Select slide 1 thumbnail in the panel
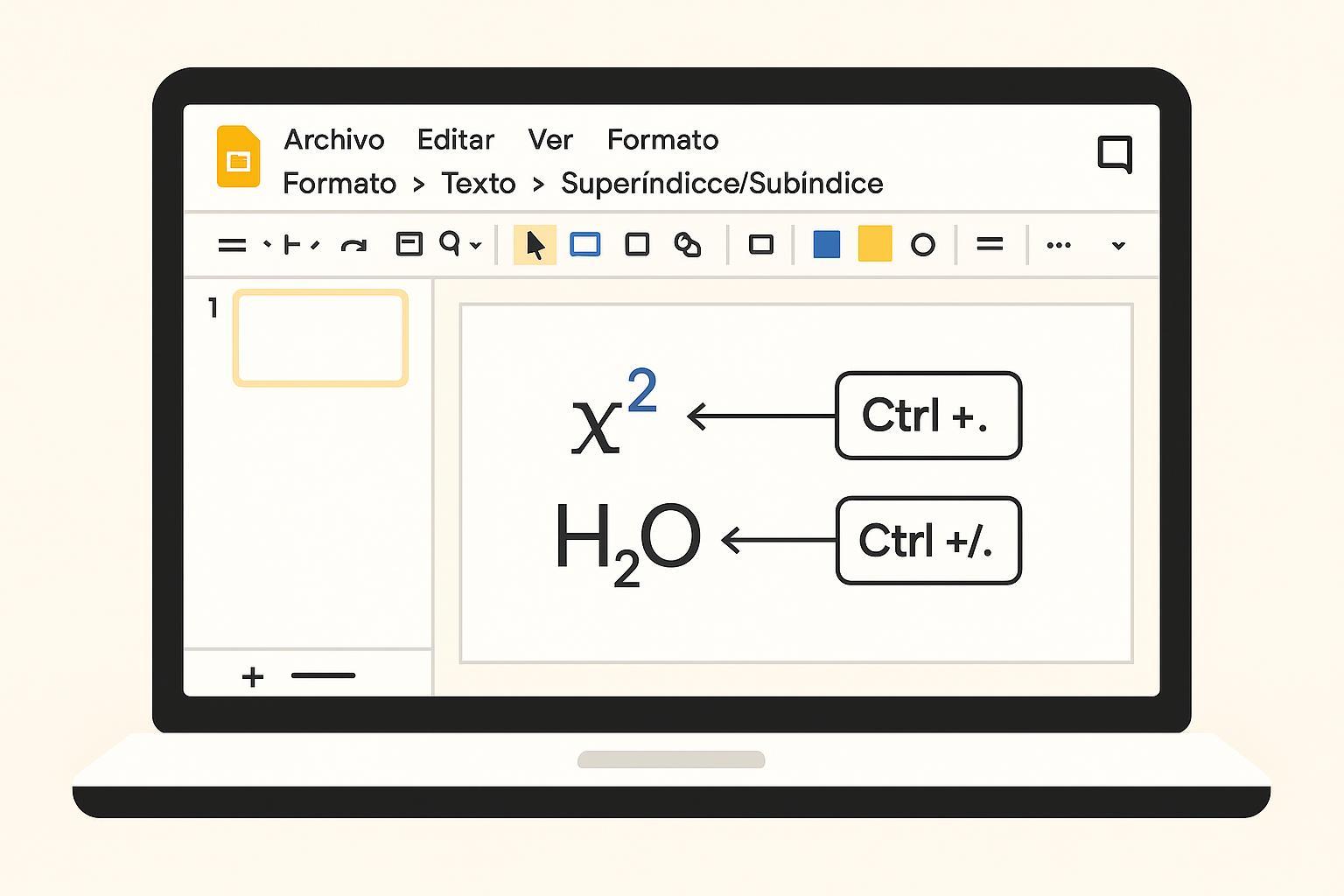This screenshot has width=1344, height=896. click(320, 339)
